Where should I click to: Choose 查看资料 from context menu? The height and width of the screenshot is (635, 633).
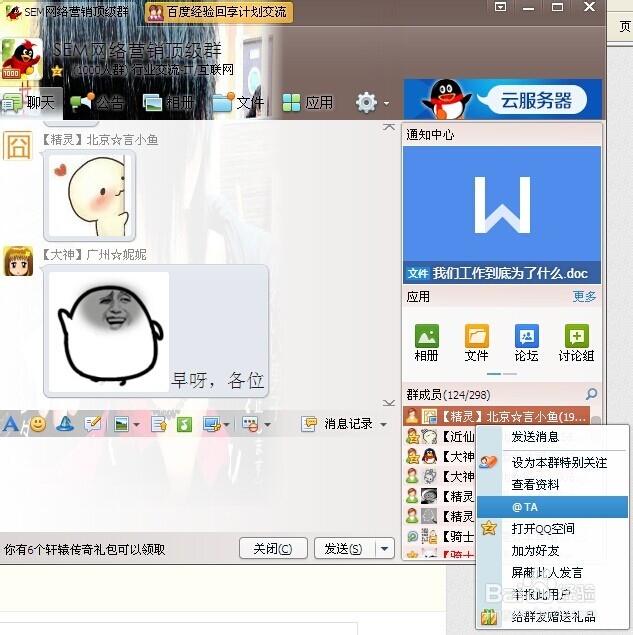(x=553, y=484)
